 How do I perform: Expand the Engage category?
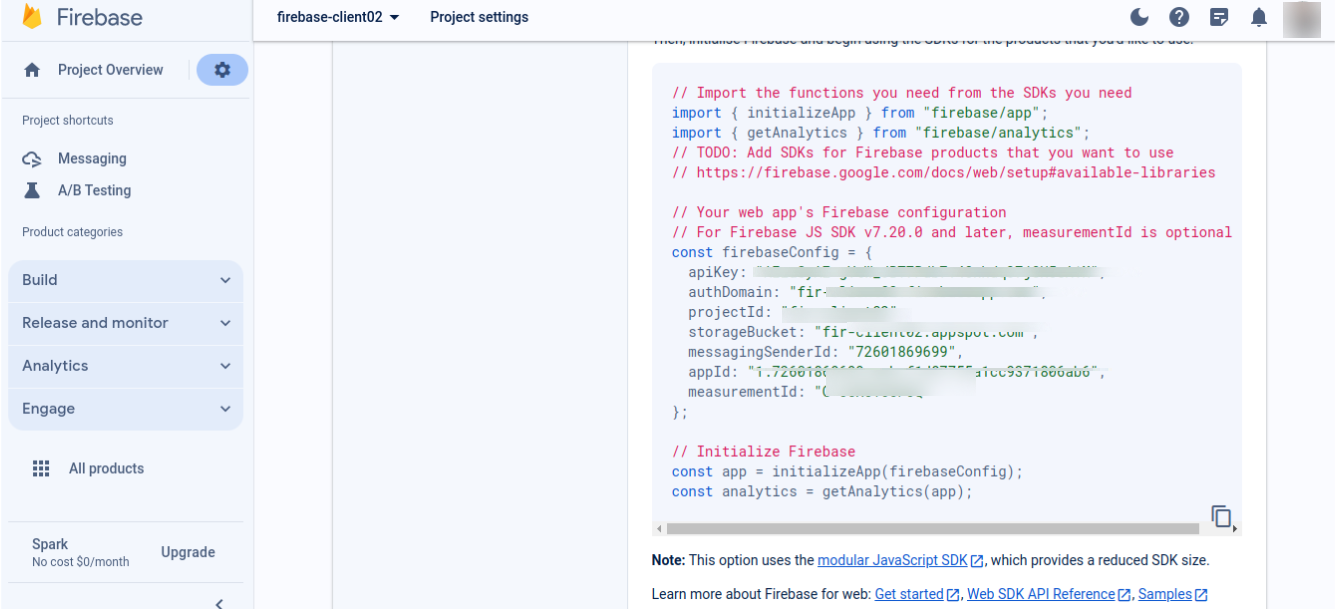point(125,409)
